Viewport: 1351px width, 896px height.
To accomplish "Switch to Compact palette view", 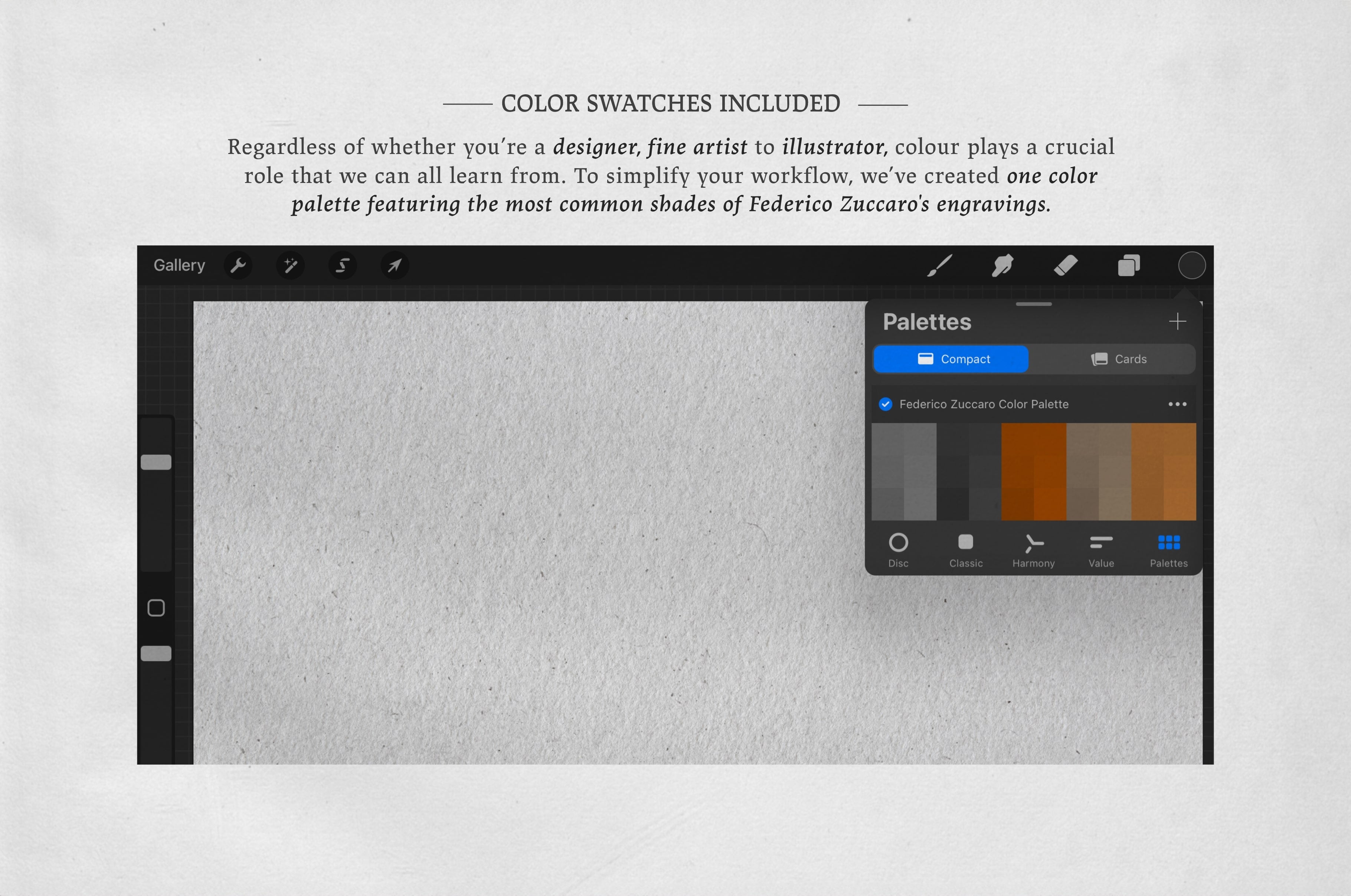I will [x=950, y=358].
